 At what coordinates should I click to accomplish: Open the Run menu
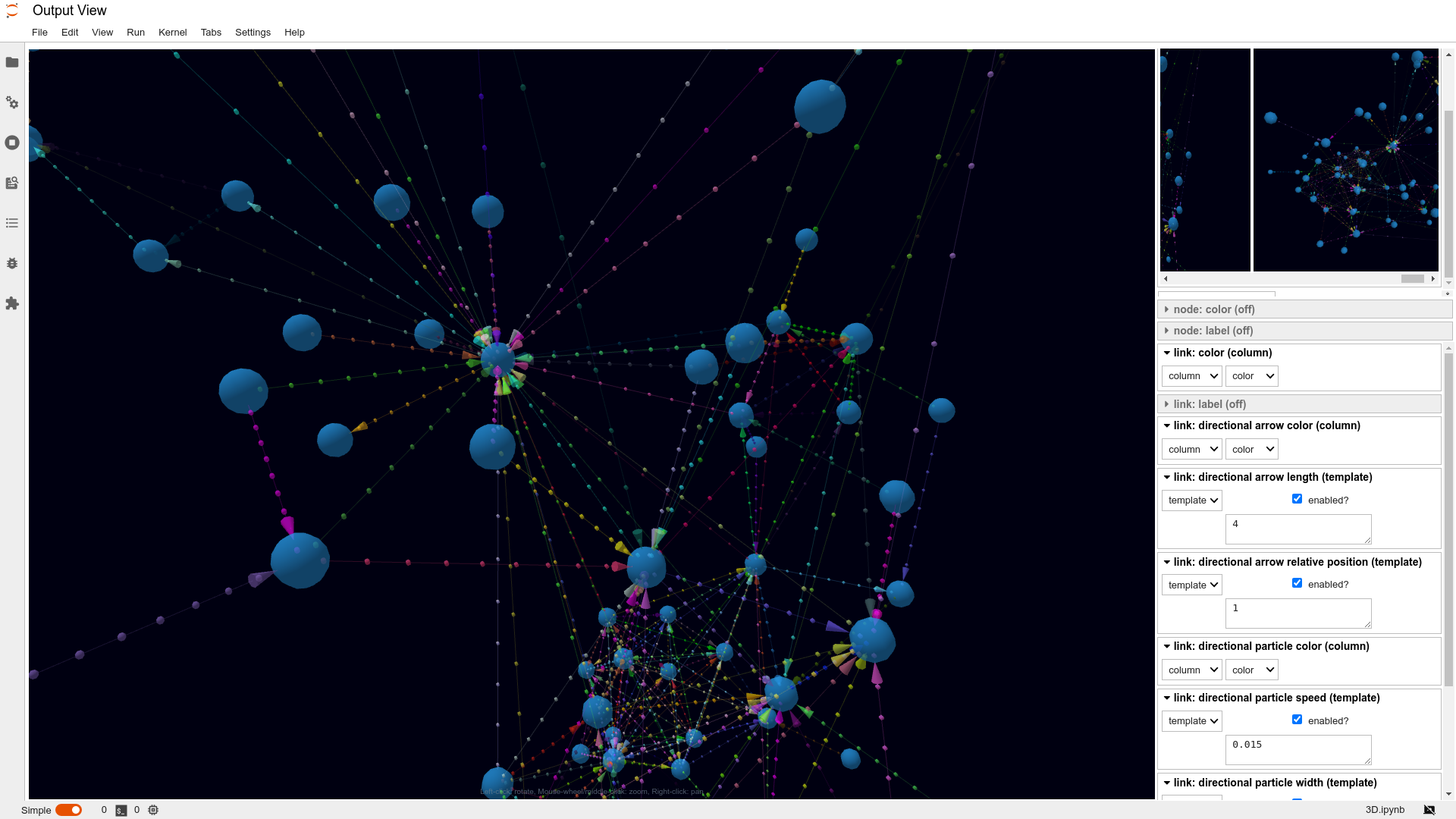click(135, 32)
